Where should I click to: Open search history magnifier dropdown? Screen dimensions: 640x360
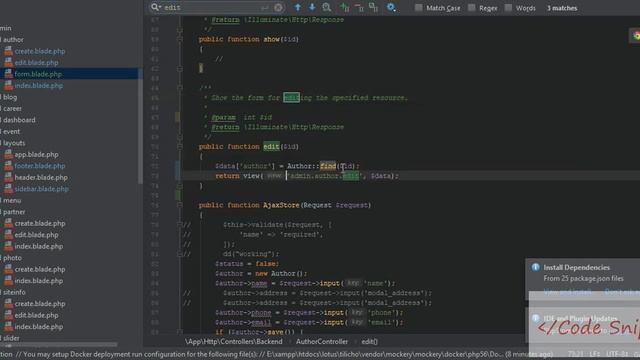coord(156,7)
